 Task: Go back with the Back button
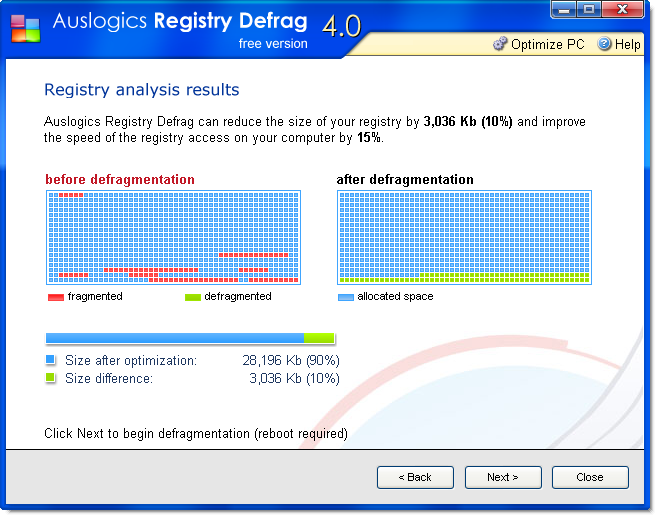click(415, 477)
